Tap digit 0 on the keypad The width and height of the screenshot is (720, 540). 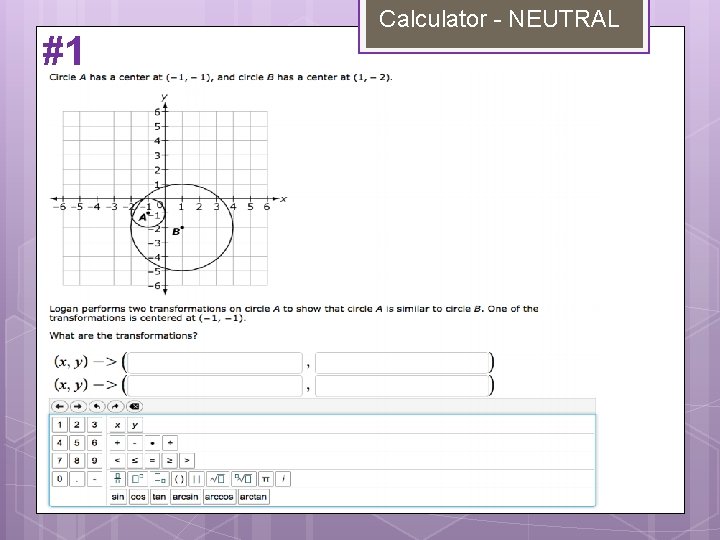[60, 479]
